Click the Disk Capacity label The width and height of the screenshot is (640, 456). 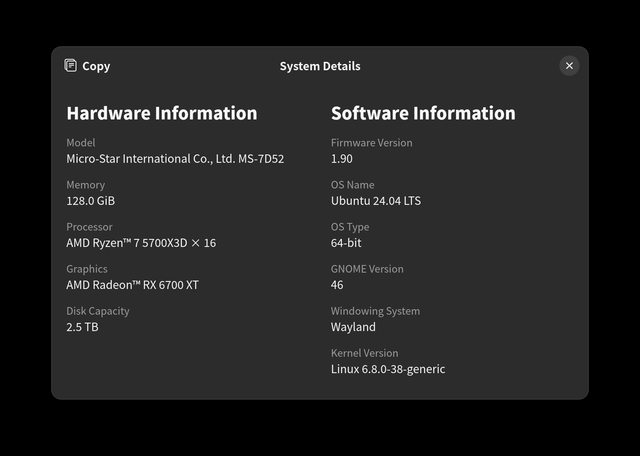98,311
